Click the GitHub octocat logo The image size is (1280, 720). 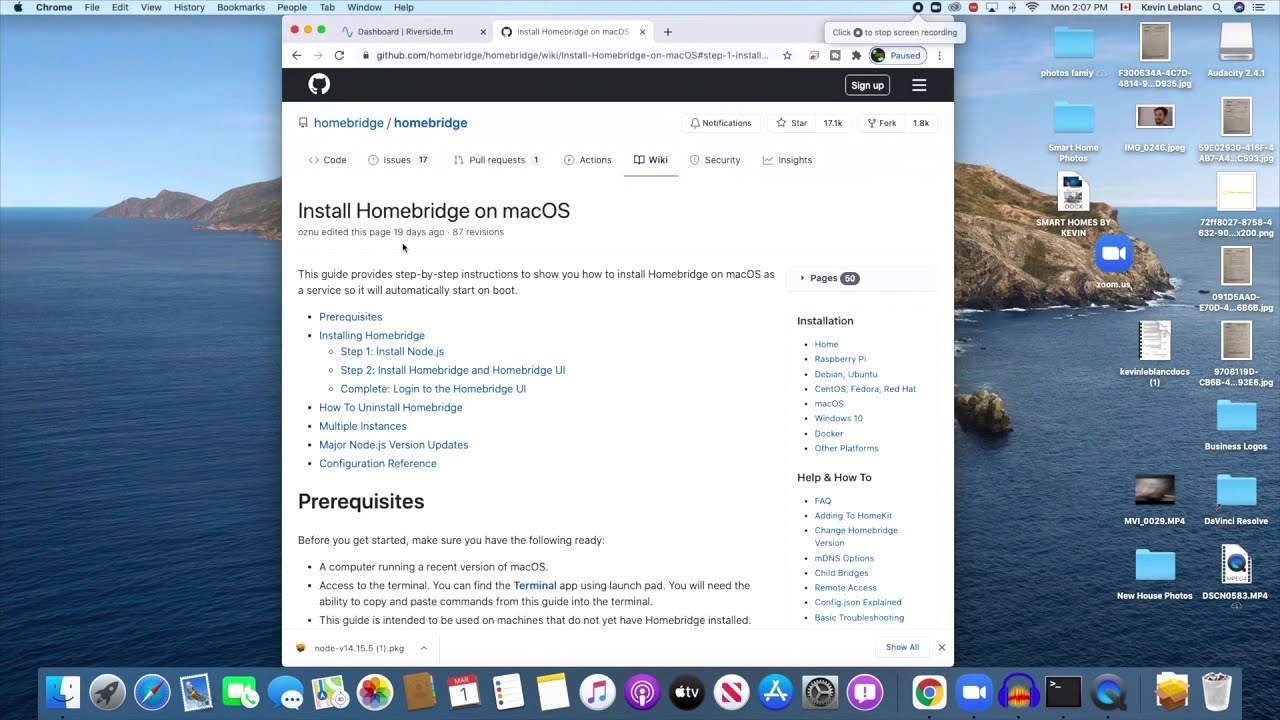319,85
